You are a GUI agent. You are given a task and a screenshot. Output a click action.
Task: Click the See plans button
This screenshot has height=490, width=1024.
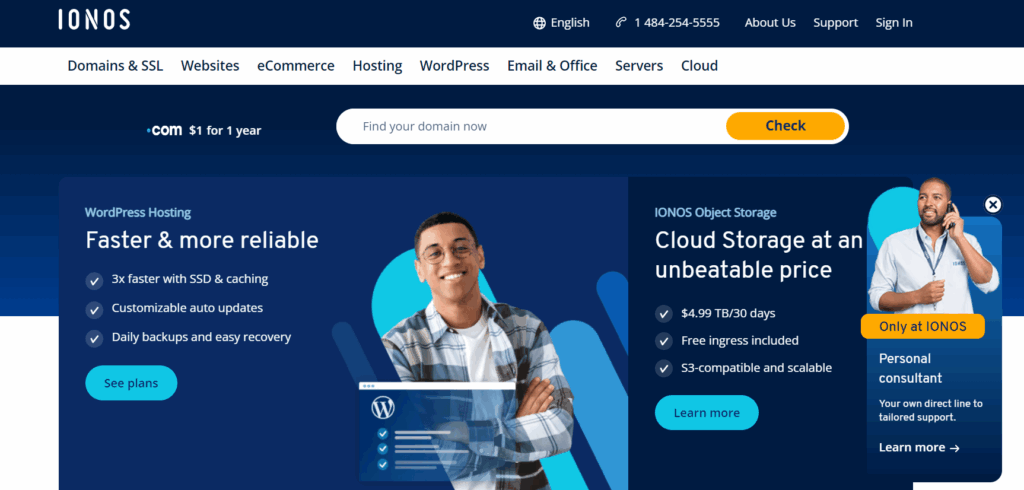point(131,383)
